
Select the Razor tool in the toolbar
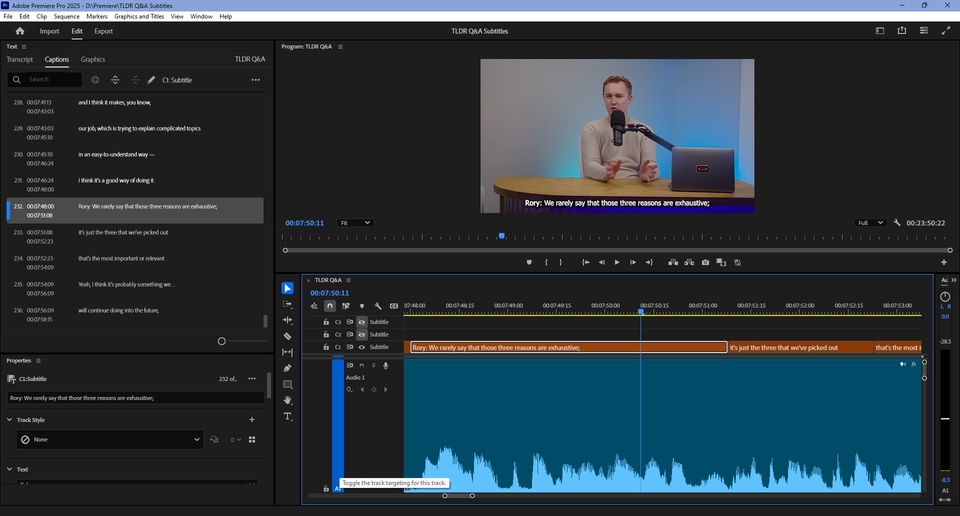tap(288, 336)
